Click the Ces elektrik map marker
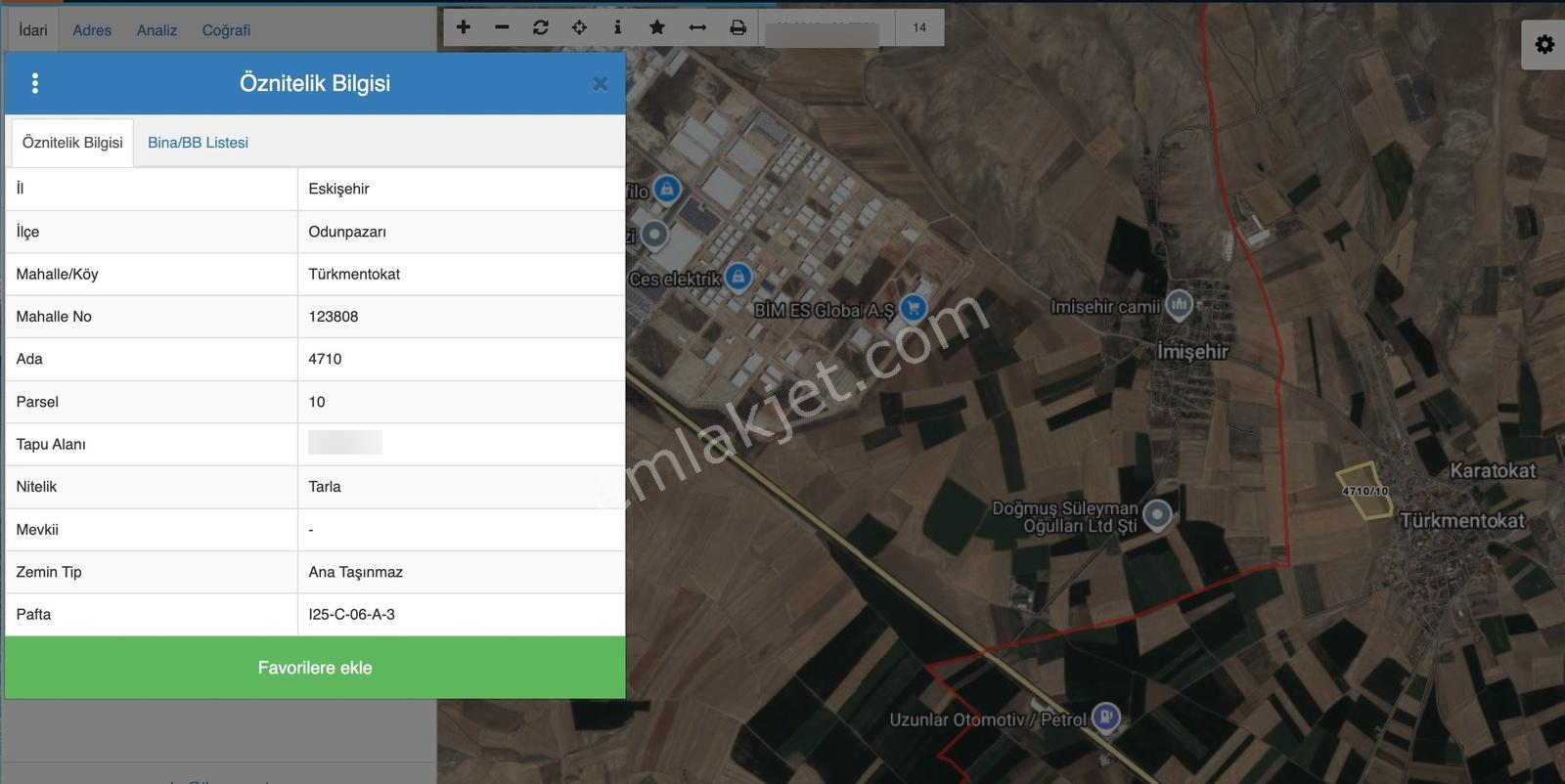The width and height of the screenshot is (1565, 784). (738, 277)
